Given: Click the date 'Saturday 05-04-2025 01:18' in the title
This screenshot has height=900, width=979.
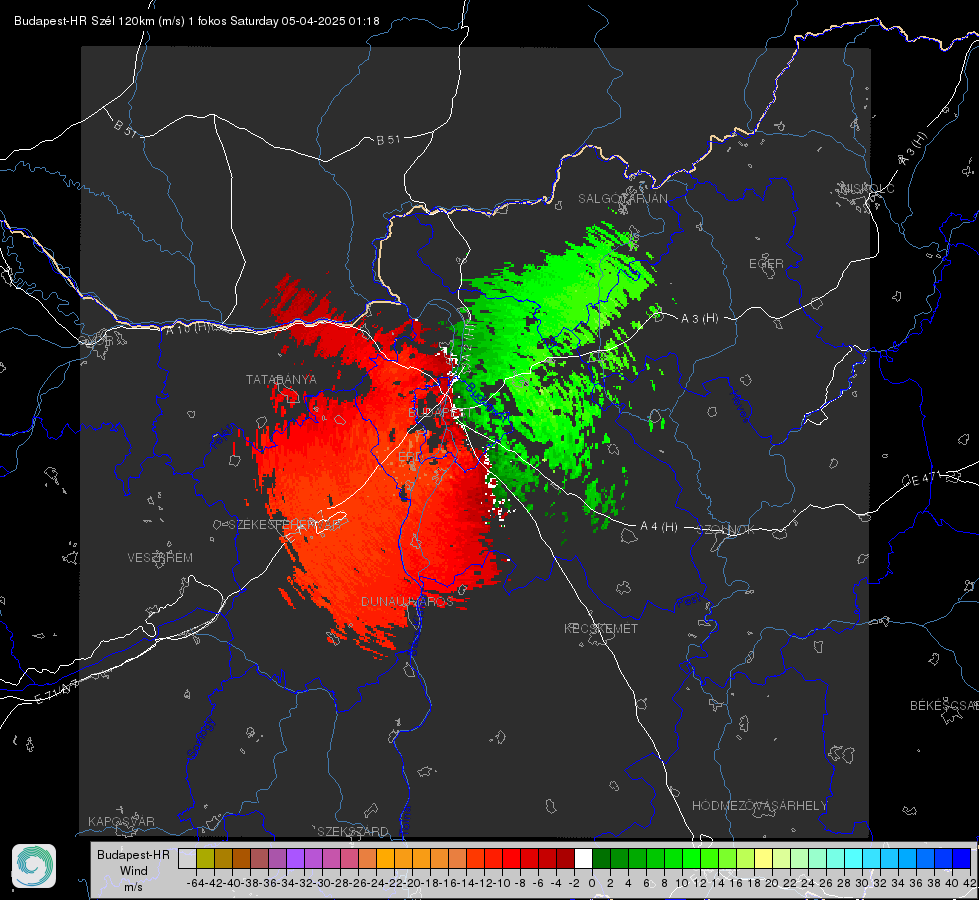Looking at the screenshot, I should [x=305, y=21].
